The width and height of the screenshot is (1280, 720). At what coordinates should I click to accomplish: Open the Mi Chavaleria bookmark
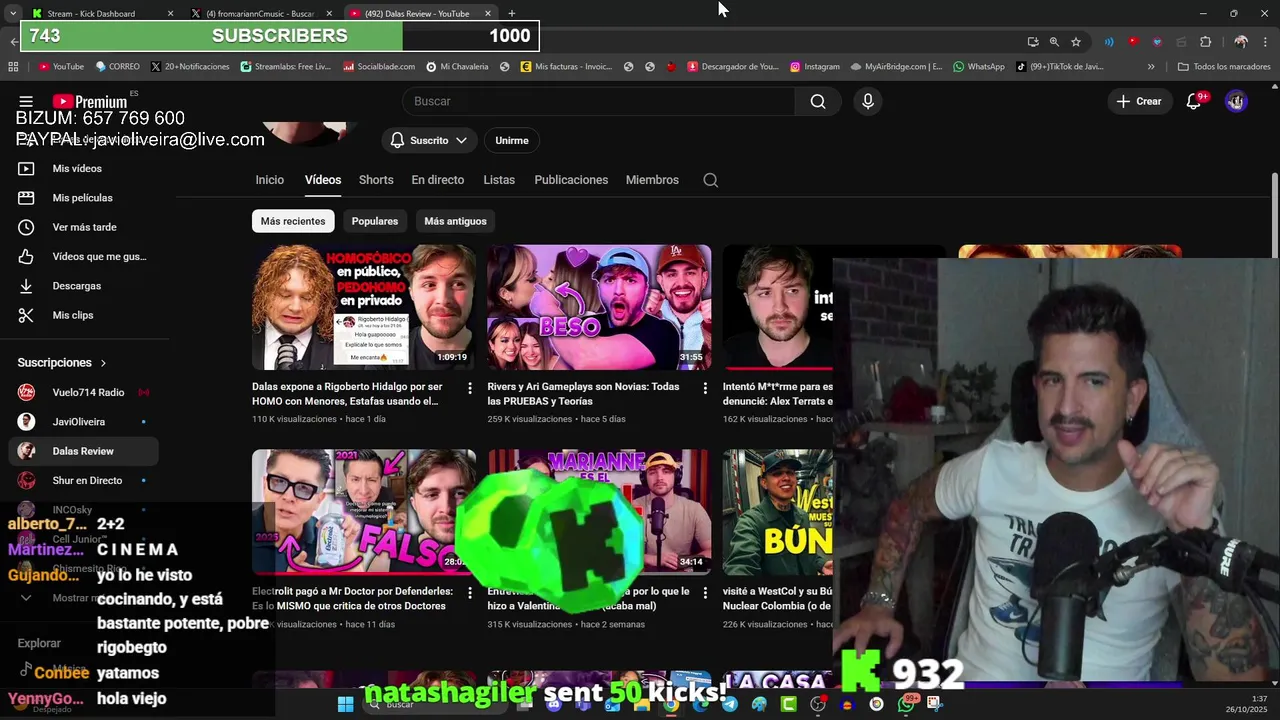458,67
